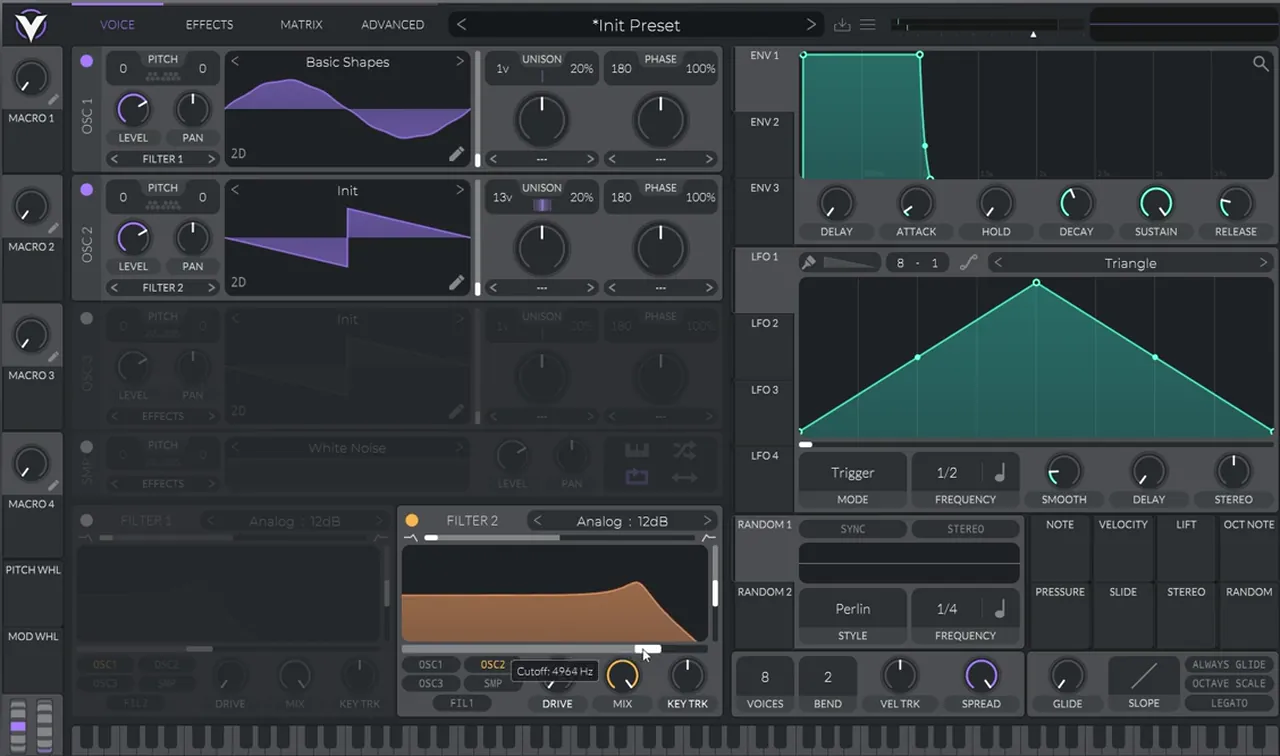The image size is (1280, 756).
Task: Click the Filter 2 MIX knob
Action: [x=622, y=676]
